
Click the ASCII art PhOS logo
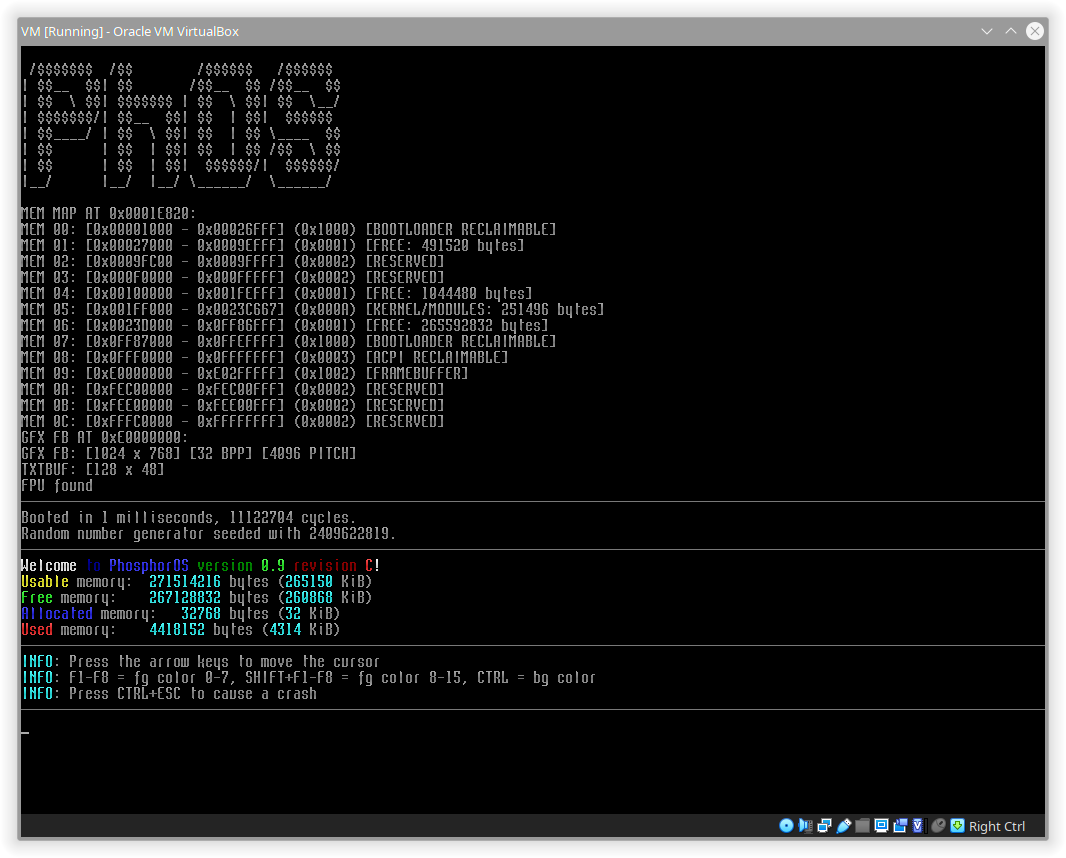[x=182, y=125]
